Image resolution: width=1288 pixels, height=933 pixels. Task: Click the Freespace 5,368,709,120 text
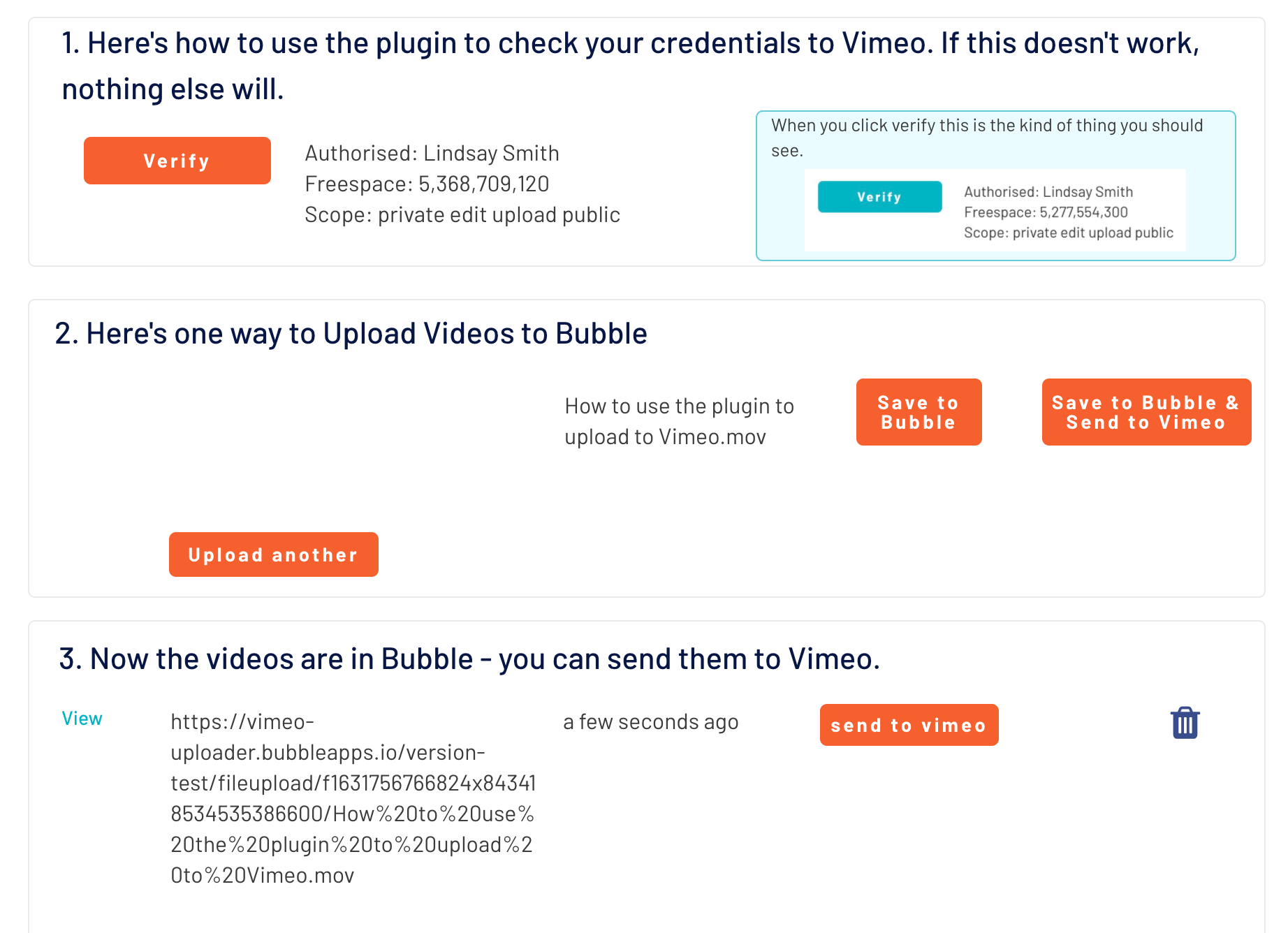tap(427, 184)
